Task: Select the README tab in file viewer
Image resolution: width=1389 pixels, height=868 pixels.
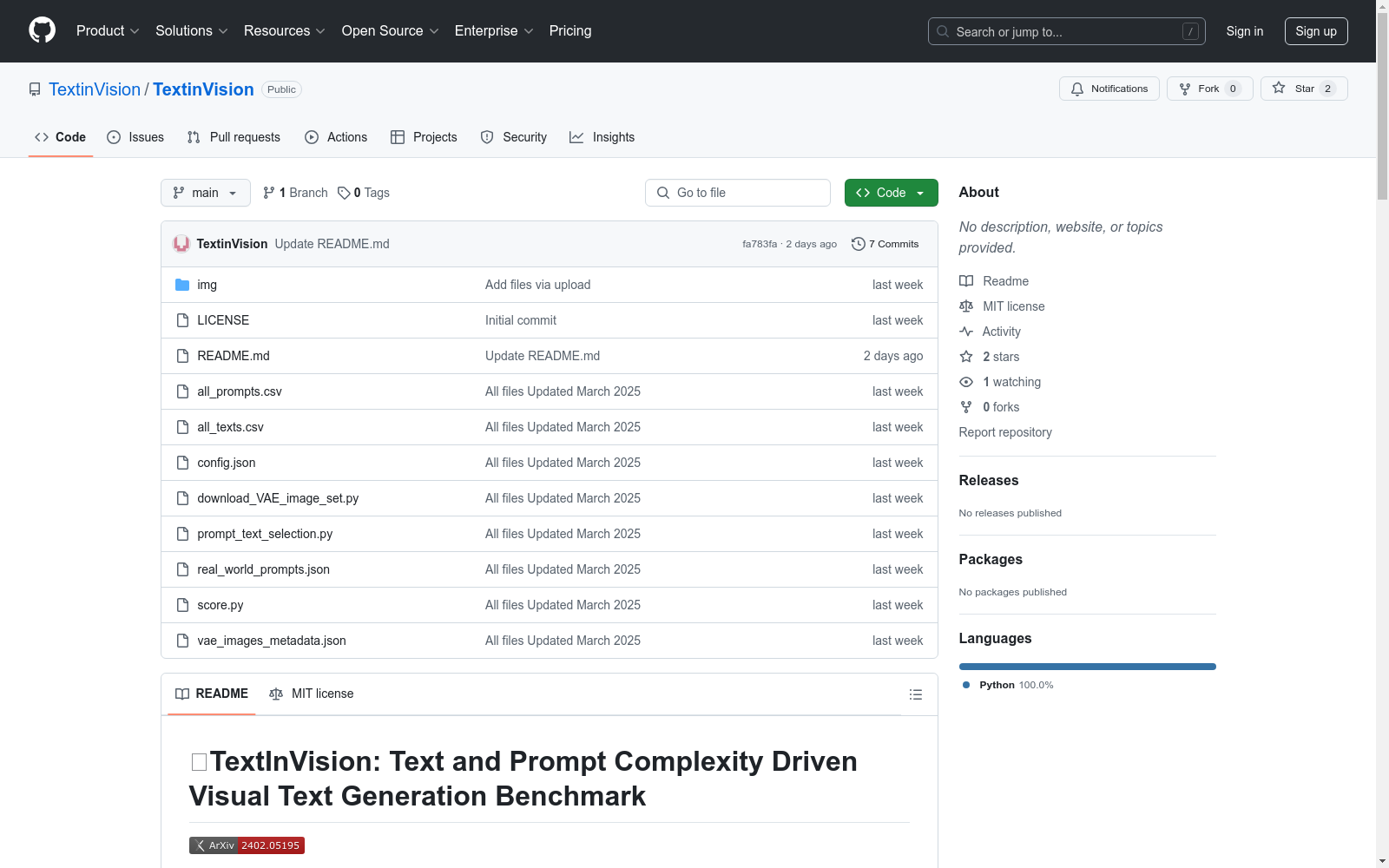Action: pyautogui.click(x=212, y=694)
